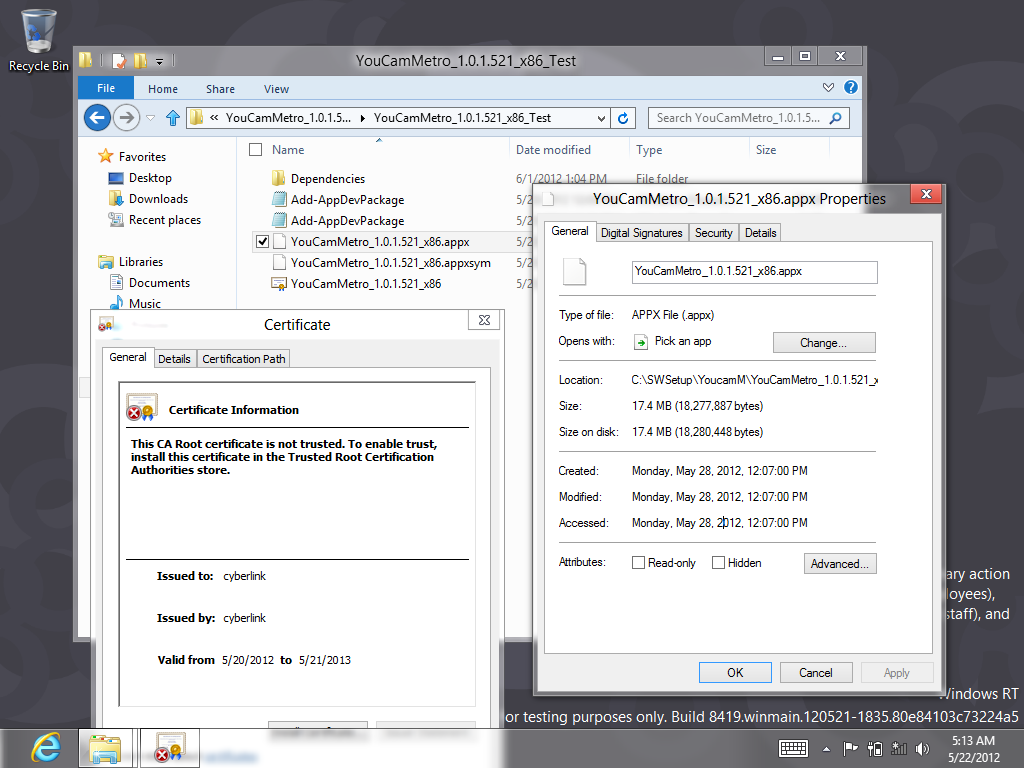
Task: Open the Recycle Bin desktop icon
Action: tap(38, 38)
